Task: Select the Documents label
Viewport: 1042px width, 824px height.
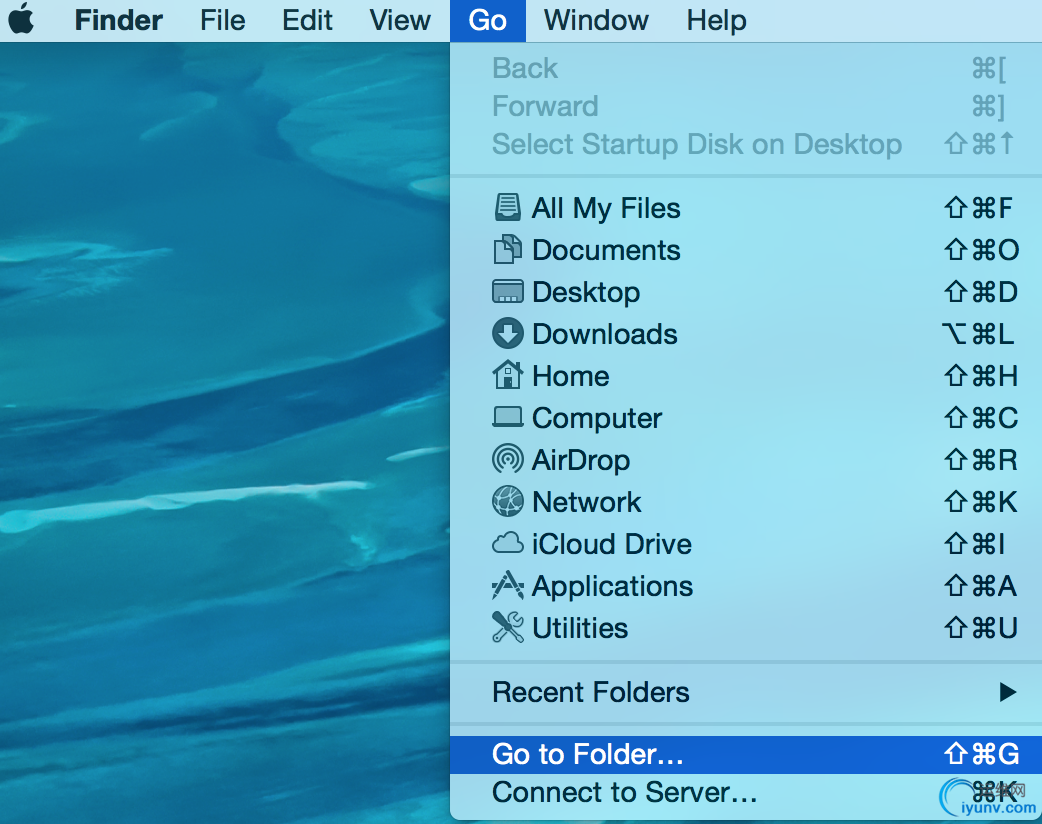Action: pyautogui.click(x=606, y=250)
